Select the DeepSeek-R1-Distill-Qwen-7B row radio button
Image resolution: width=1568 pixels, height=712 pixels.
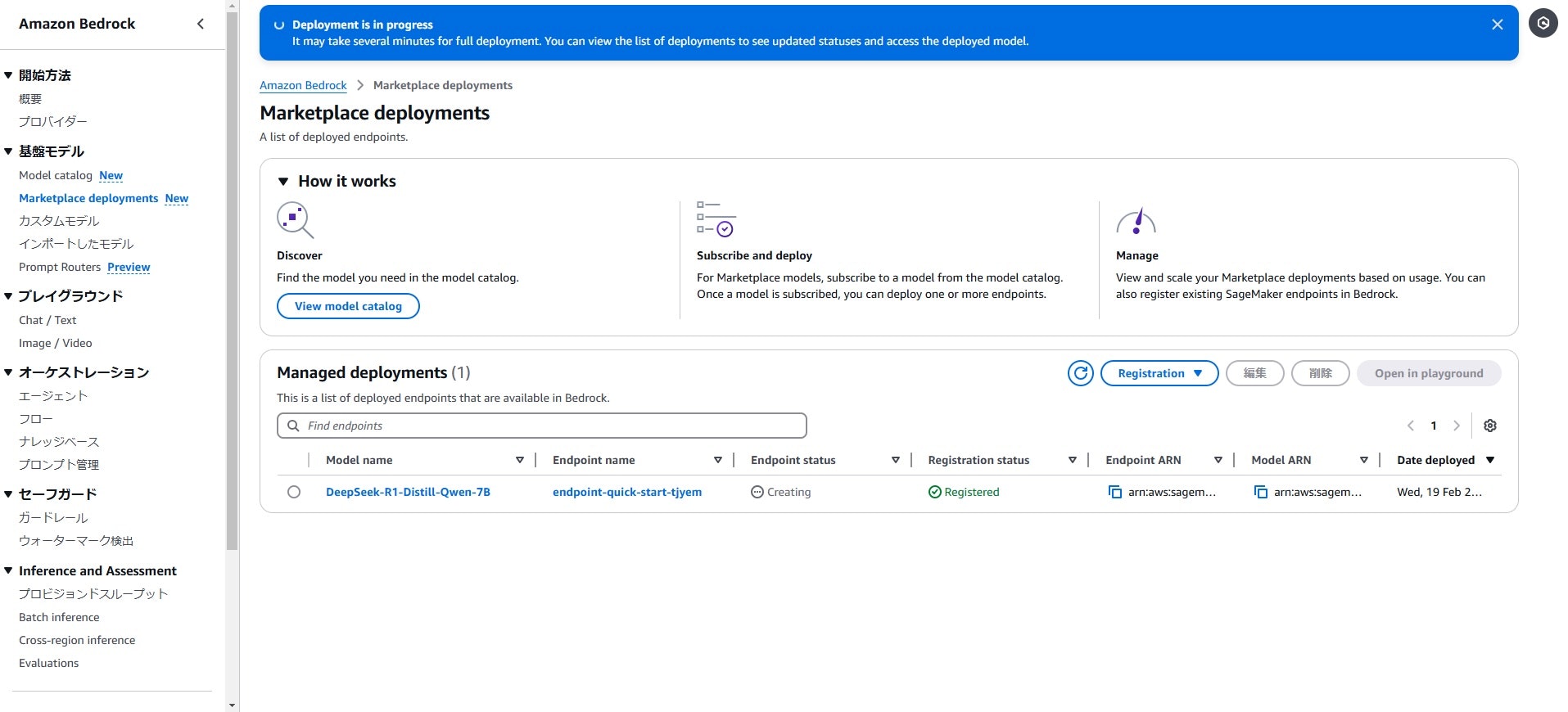point(294,492)
